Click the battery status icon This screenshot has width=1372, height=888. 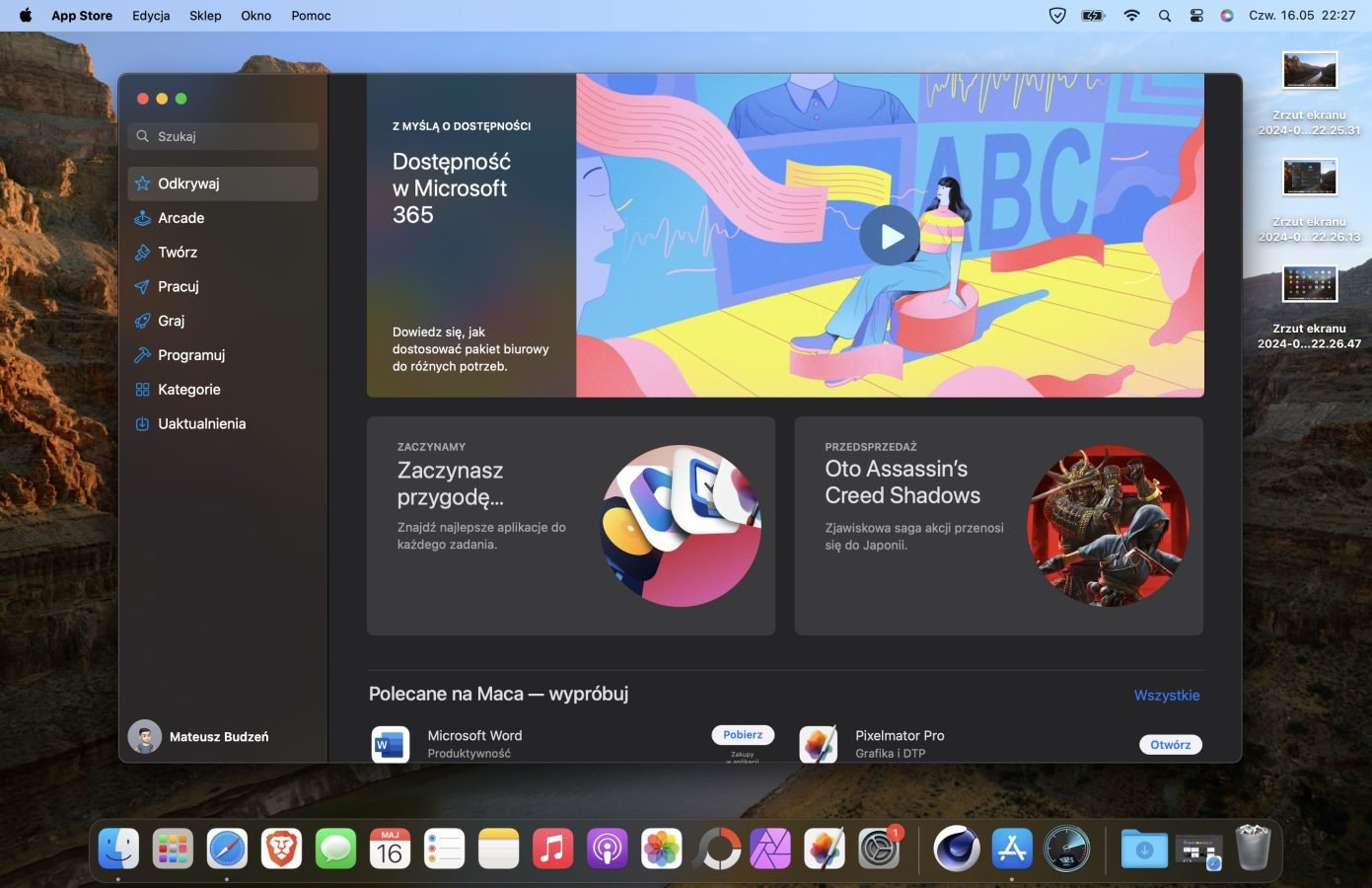click(x=1093, y=16)
